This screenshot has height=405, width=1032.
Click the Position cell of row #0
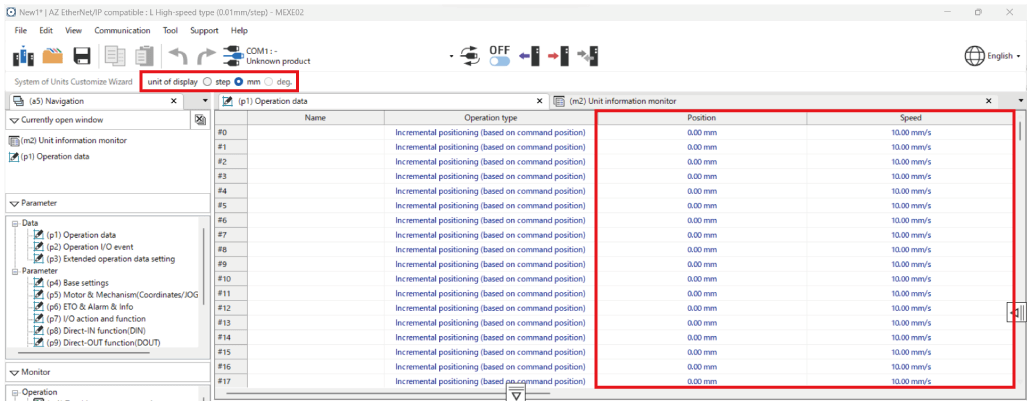click(x=702, y=132)
